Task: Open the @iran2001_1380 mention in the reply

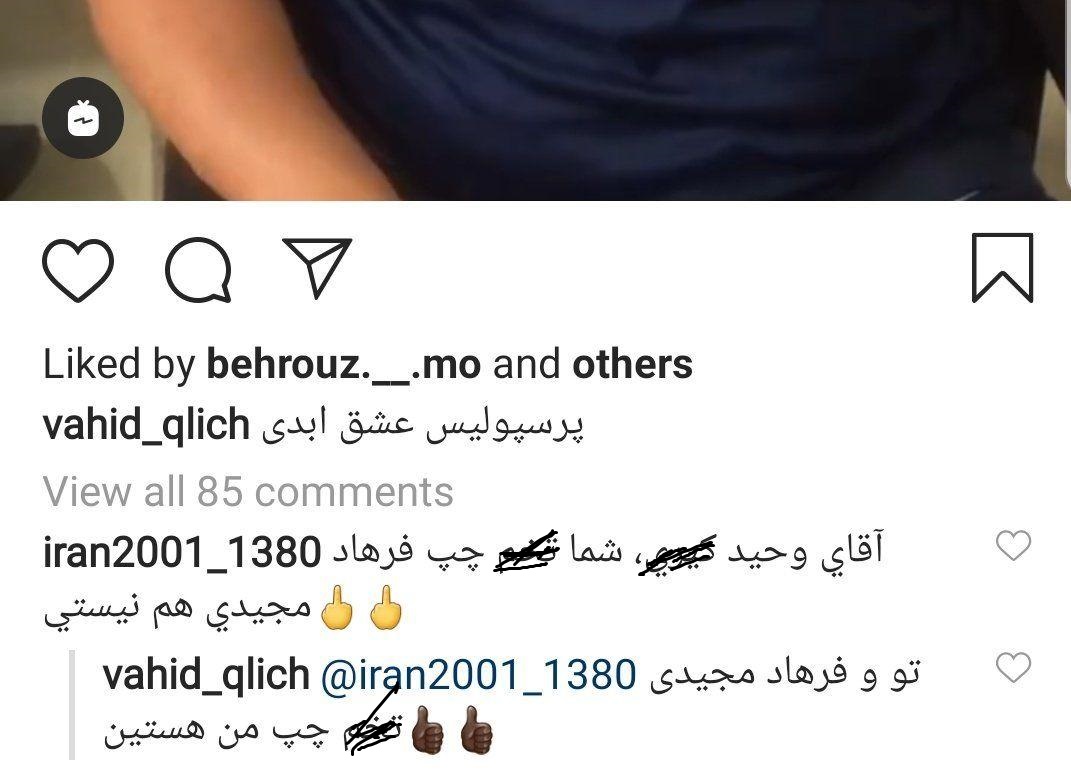Action: pos(478,675)
